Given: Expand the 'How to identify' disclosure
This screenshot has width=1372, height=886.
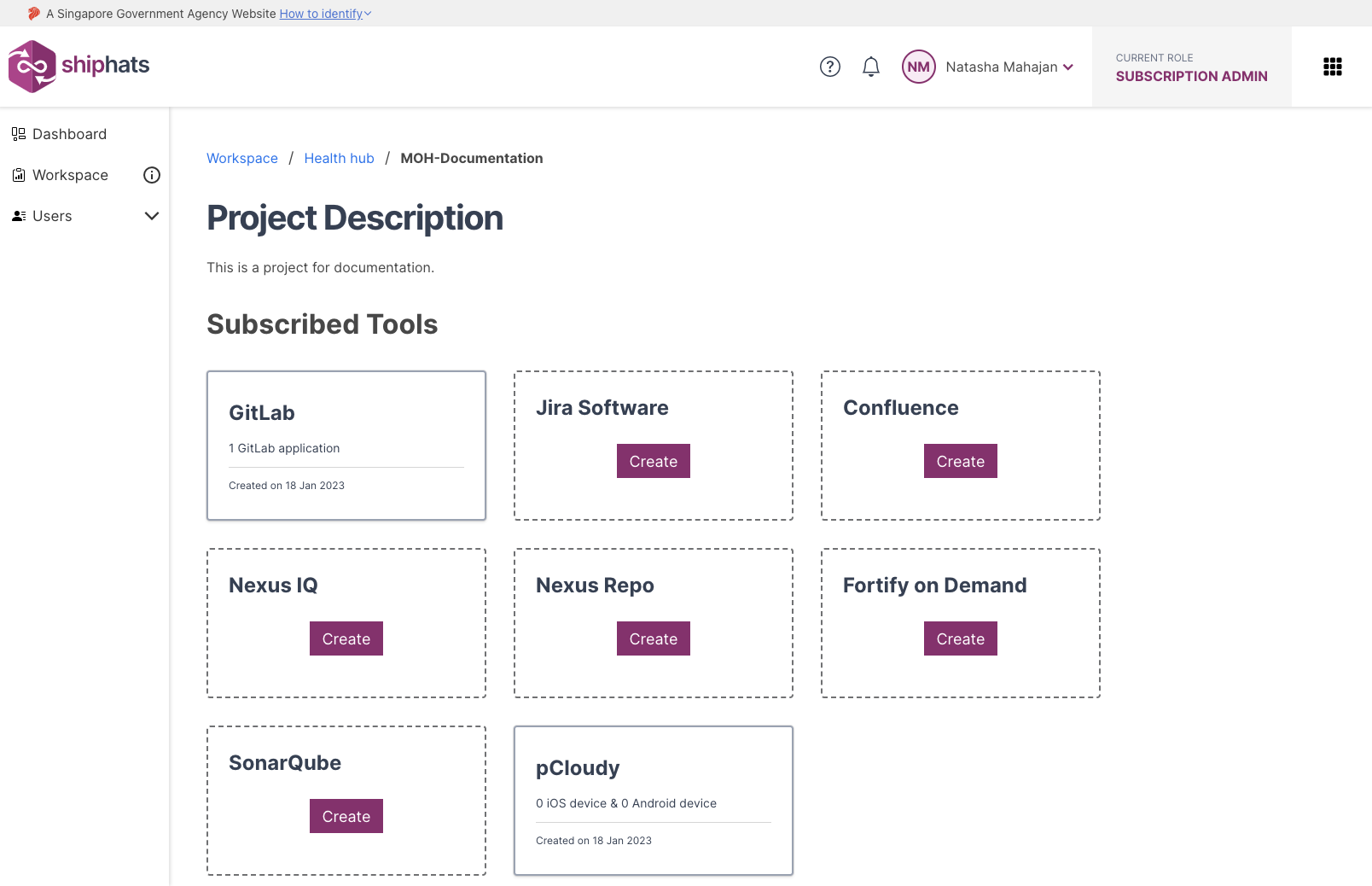Looking at the screenshot, I should (325, 14).
